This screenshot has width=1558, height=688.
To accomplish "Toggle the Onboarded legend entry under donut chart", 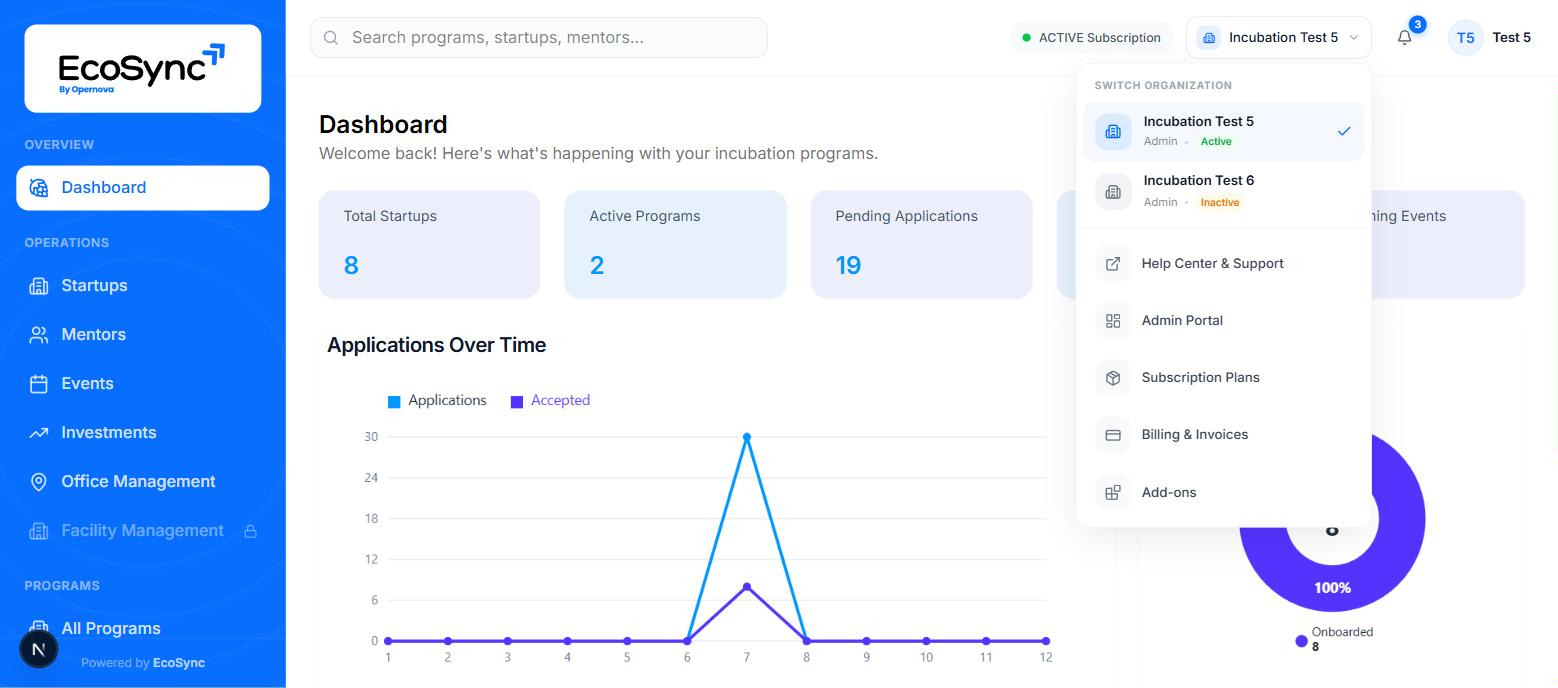I will [1335, 639].
